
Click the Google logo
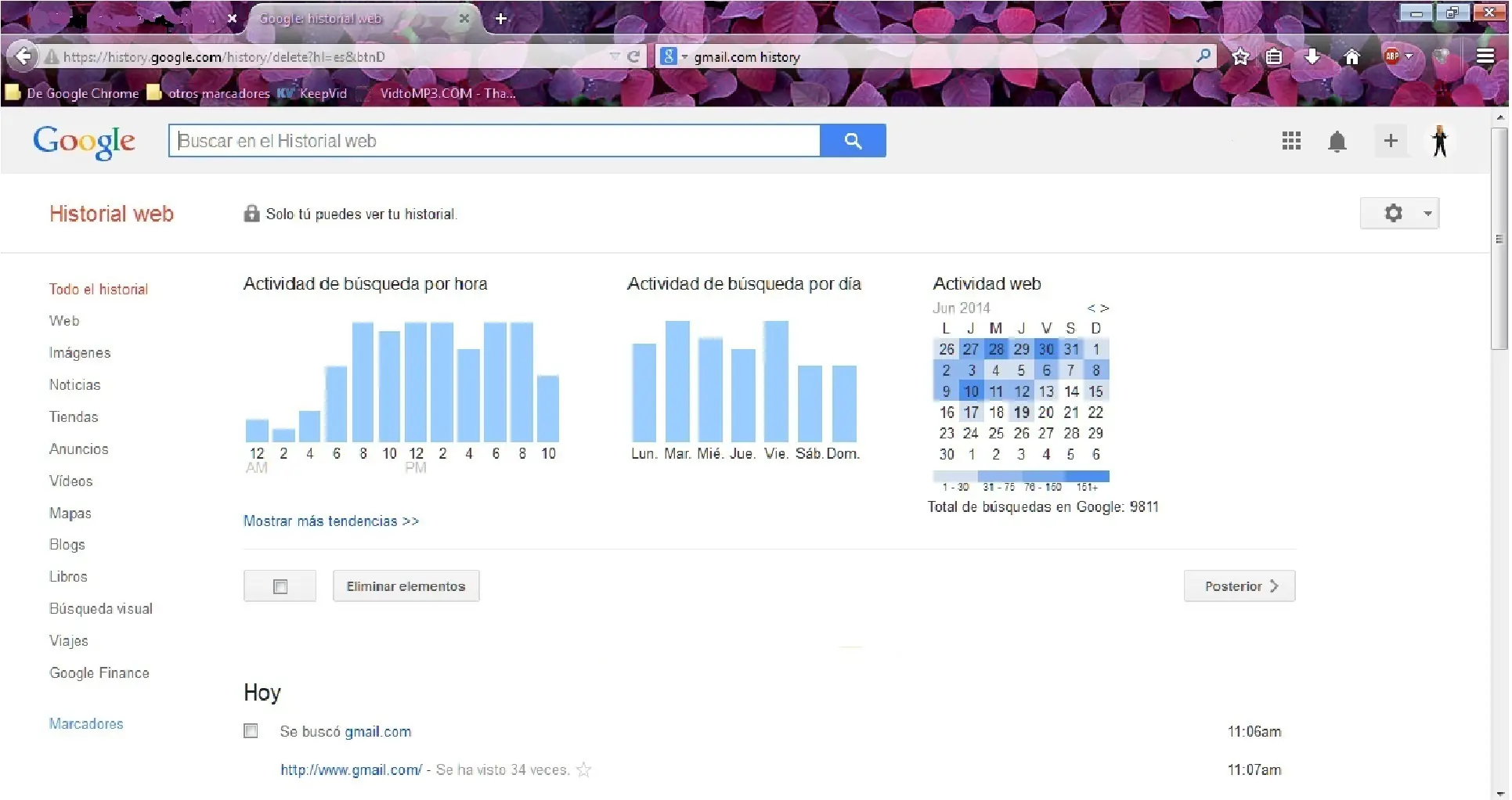[84, 142]
